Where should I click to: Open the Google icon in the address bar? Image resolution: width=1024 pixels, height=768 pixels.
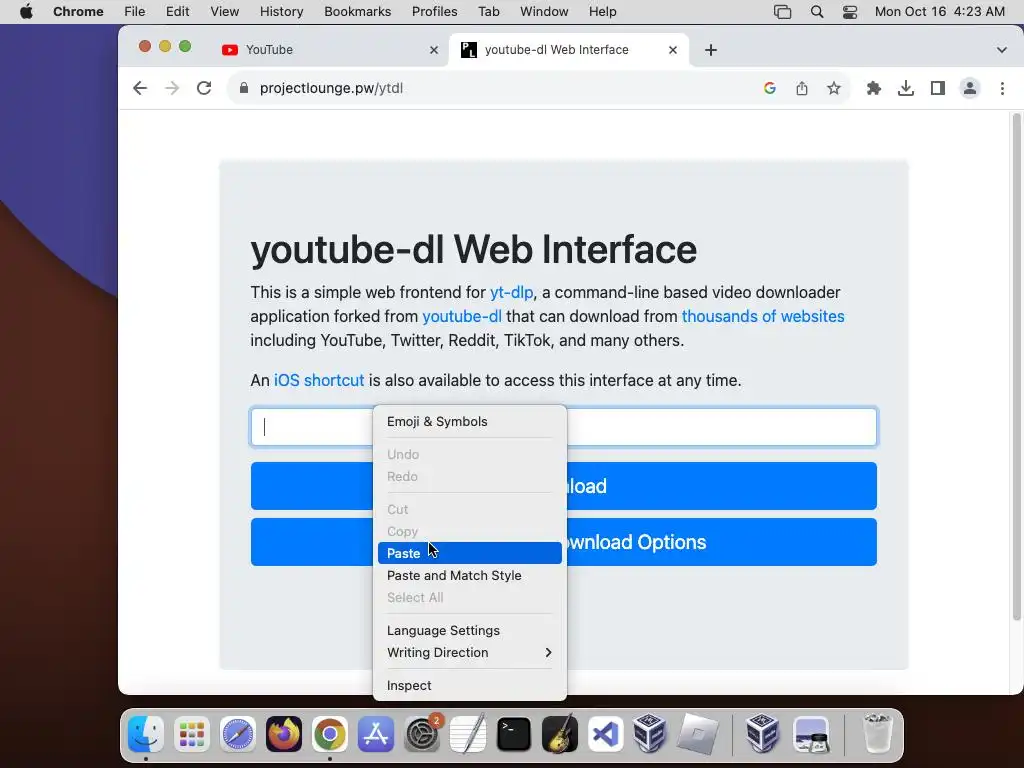pyautogui.click(x=769, y=88)
